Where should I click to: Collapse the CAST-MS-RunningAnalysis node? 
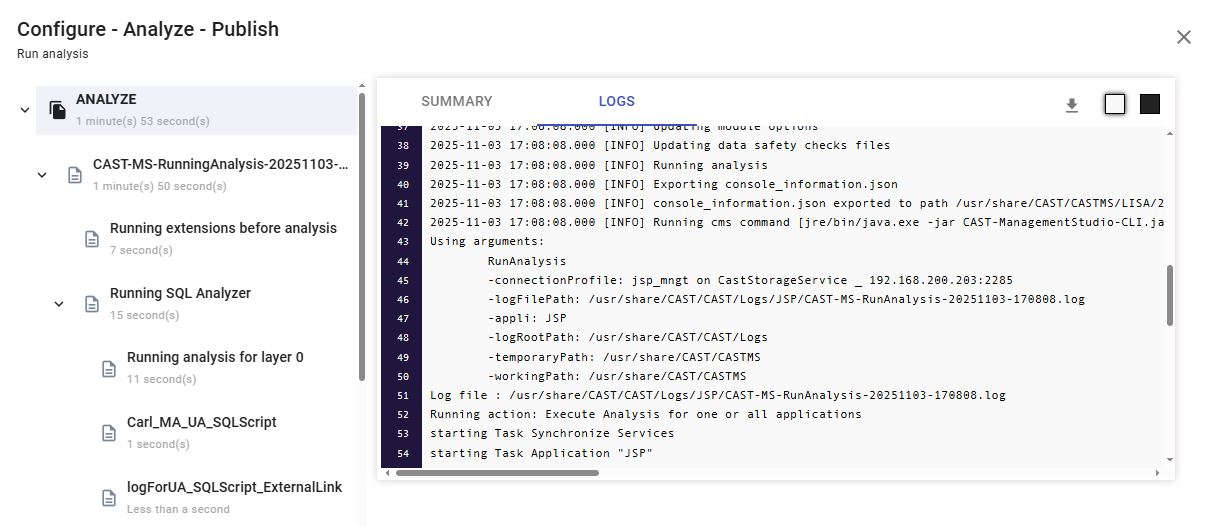pos(42,175)
